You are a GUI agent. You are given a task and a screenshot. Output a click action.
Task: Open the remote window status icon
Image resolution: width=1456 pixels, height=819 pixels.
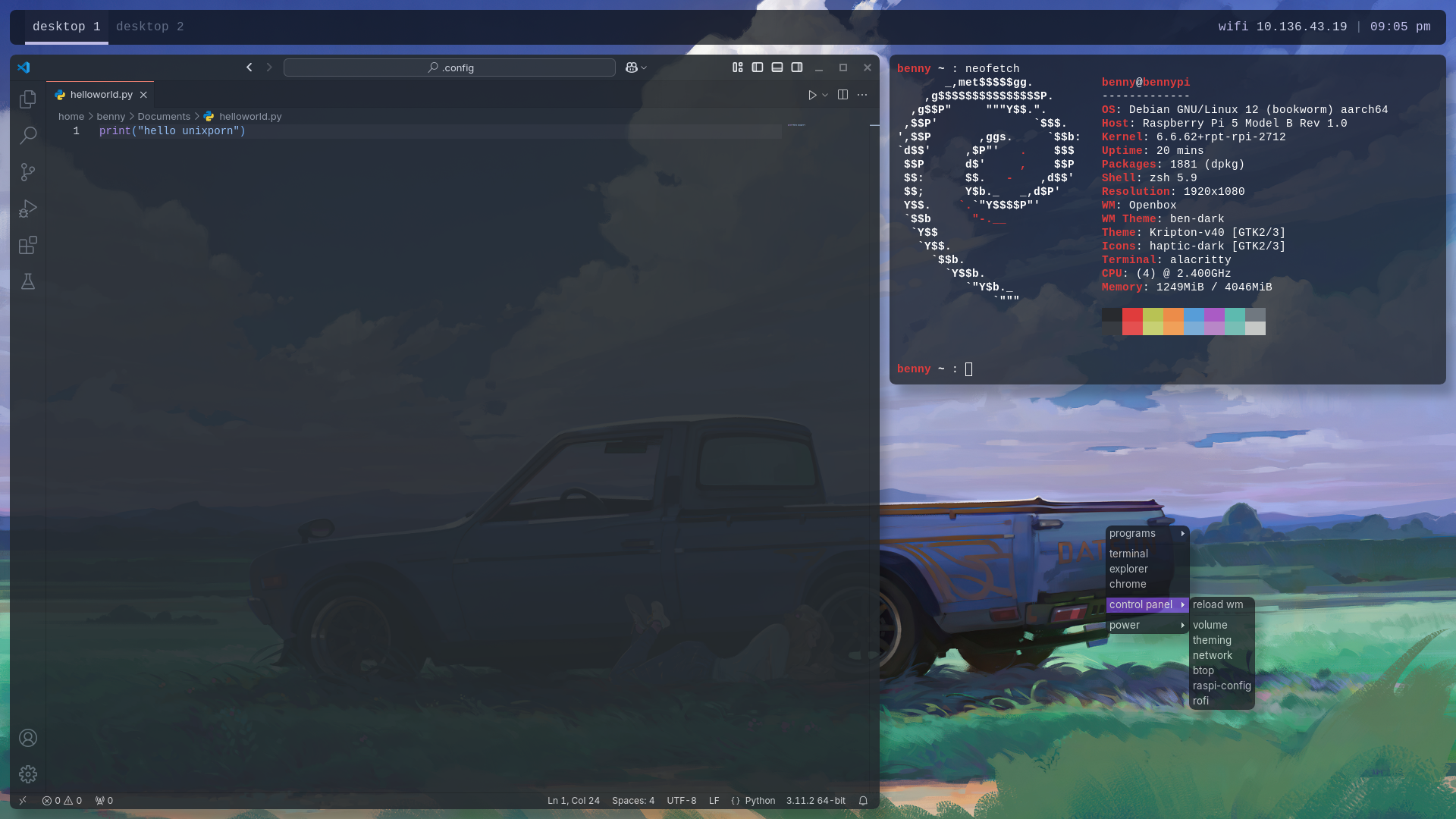pyautogui.click(x=23, y=800)
